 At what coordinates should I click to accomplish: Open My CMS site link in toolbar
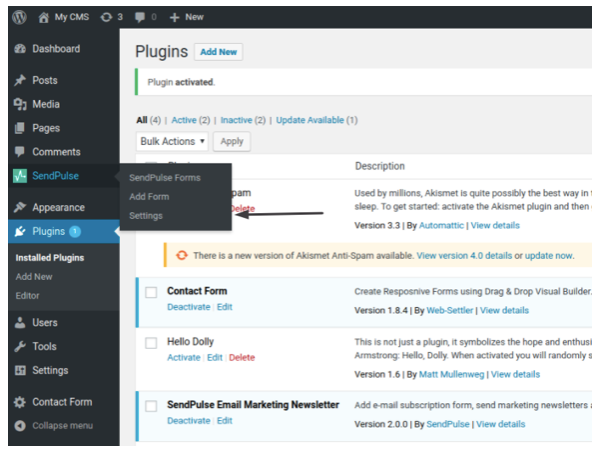coord(72,17)
